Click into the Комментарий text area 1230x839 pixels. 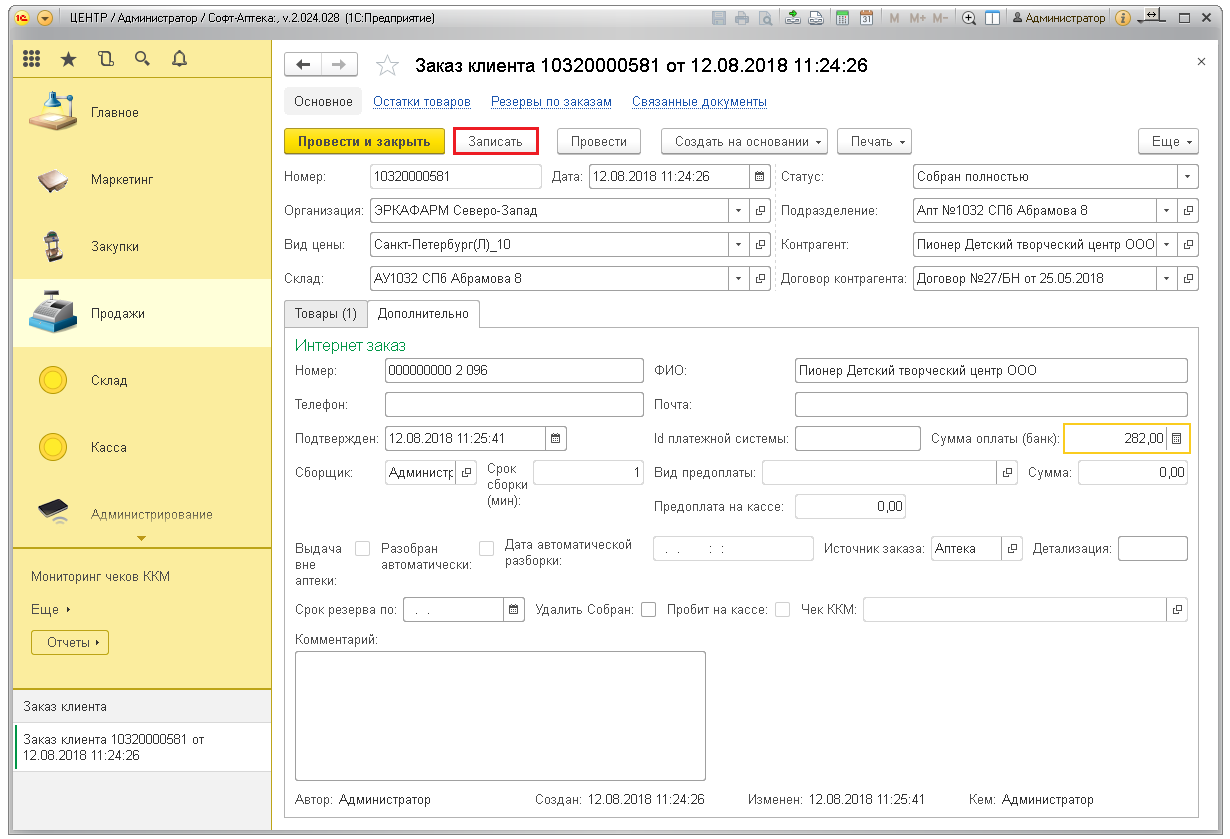tap(500, 715)
